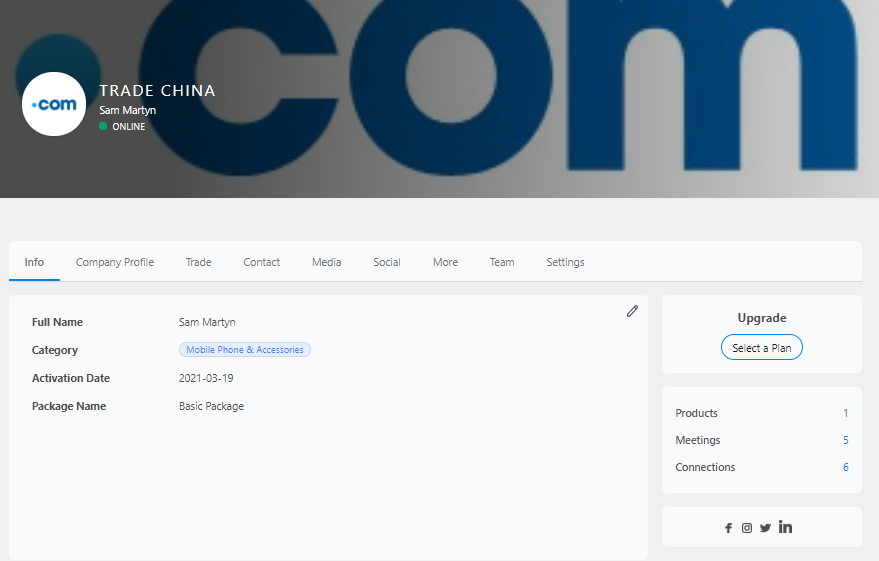Click the .com profile logo avatar

pos(54,104)
